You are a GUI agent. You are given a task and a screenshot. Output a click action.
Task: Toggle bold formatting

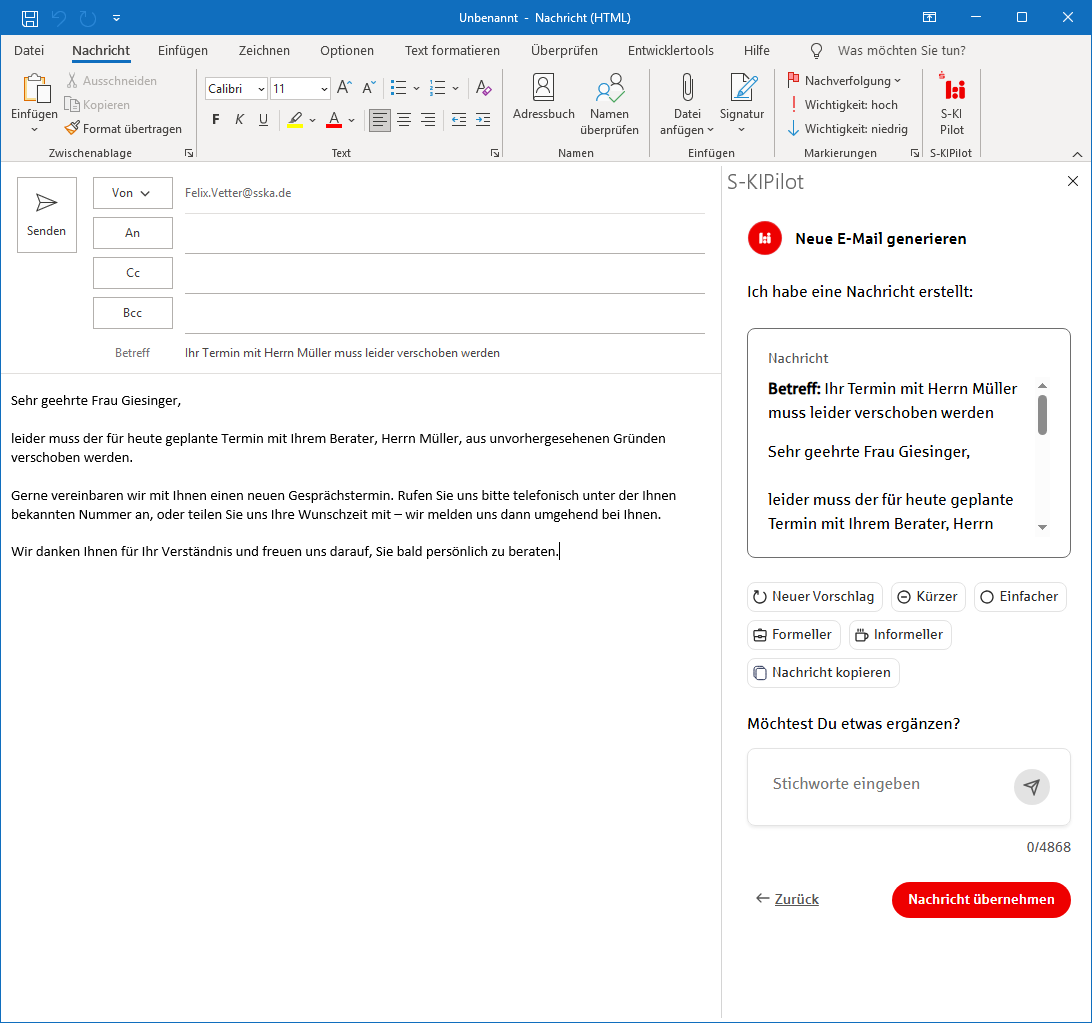(x=215, y=120)
